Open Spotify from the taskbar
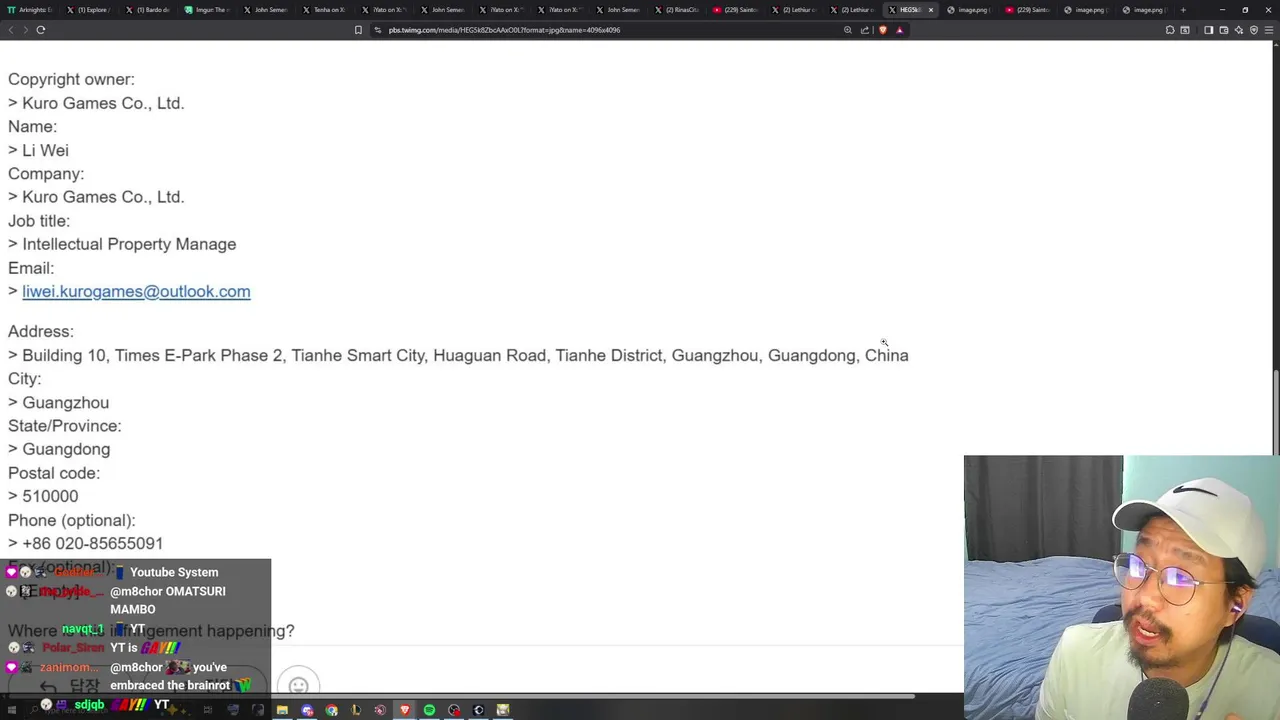 pyautogui.click(x=429, y=710)
